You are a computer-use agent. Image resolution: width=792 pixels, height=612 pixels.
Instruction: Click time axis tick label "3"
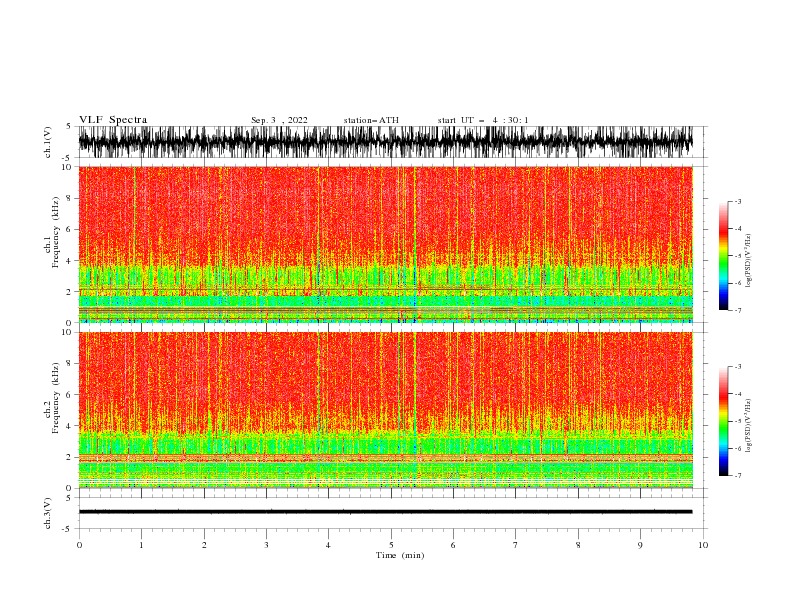point(267,545)
